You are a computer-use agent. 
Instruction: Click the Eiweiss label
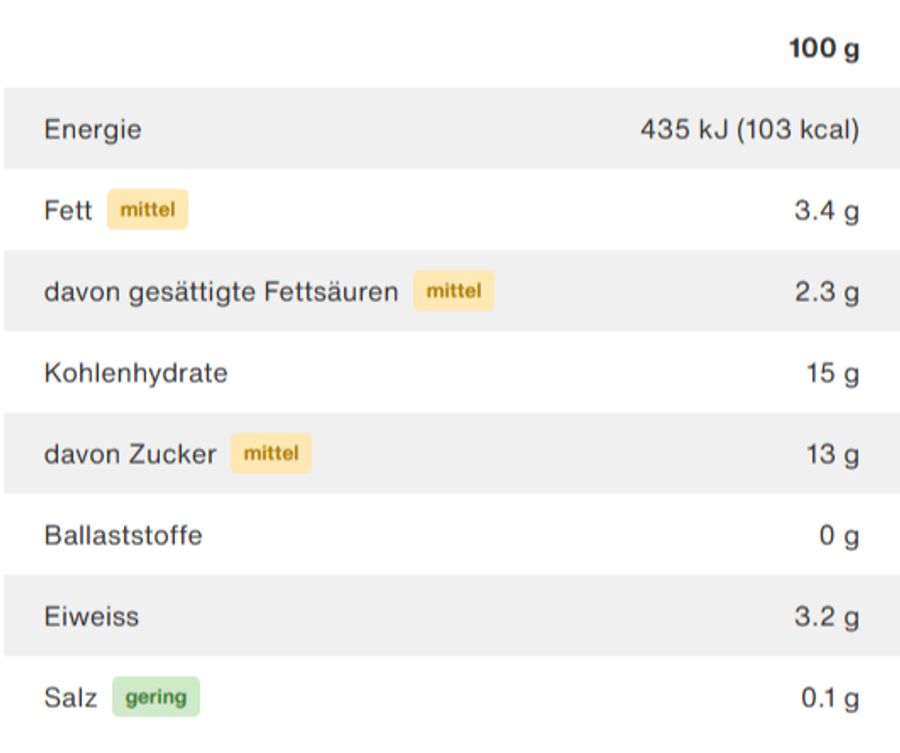(91, 616)
